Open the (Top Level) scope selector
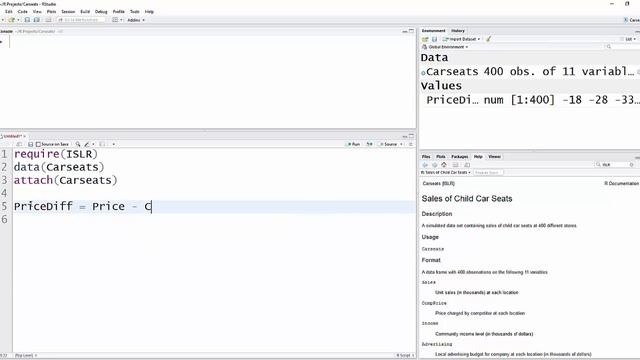This screenshot has width=640, height=360. point(26,356)
